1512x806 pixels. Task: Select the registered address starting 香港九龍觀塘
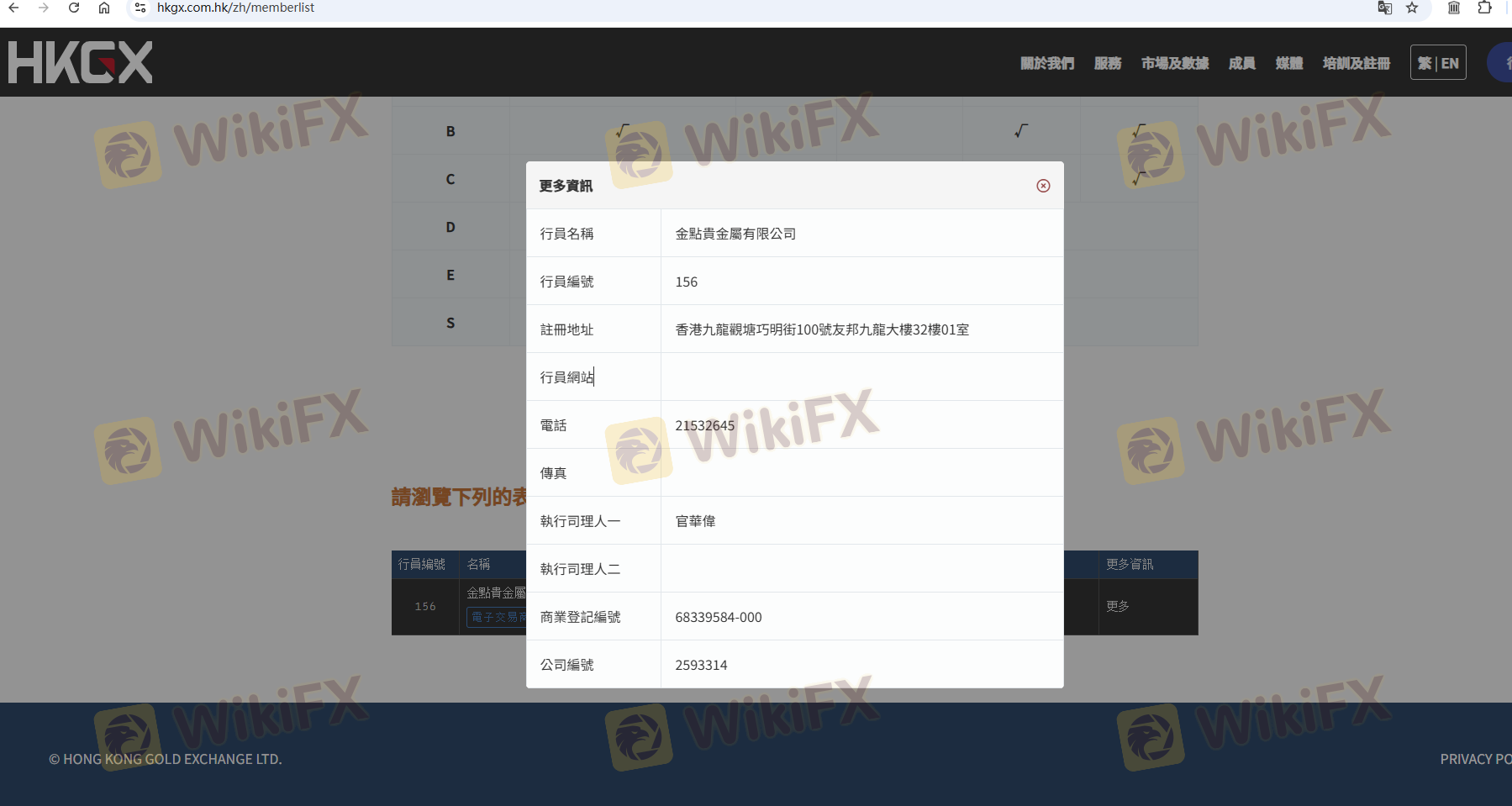click(822, 329)
